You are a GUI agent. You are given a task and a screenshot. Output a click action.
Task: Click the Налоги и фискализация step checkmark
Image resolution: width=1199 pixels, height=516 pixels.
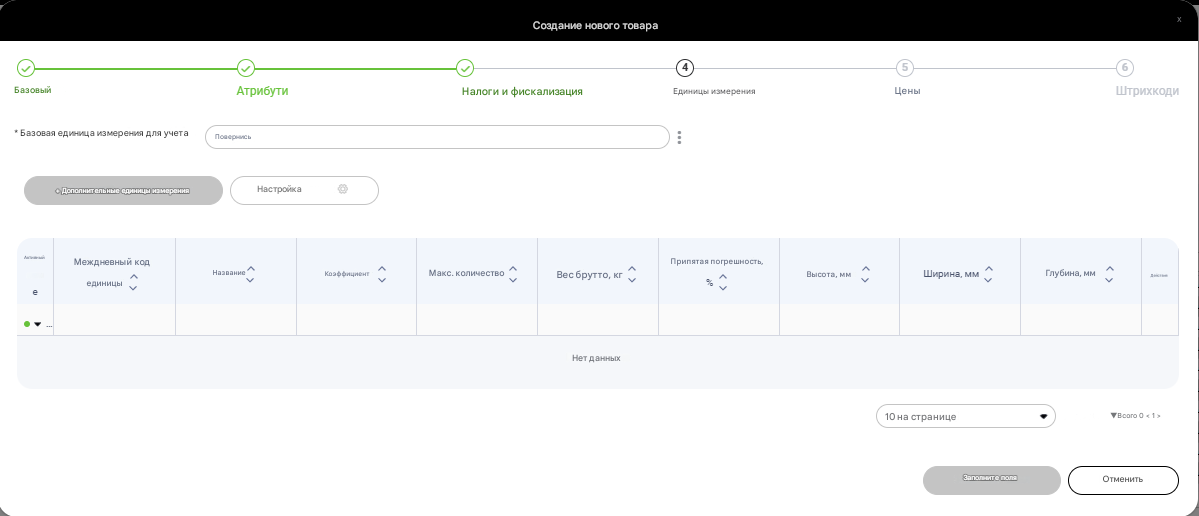465,68
